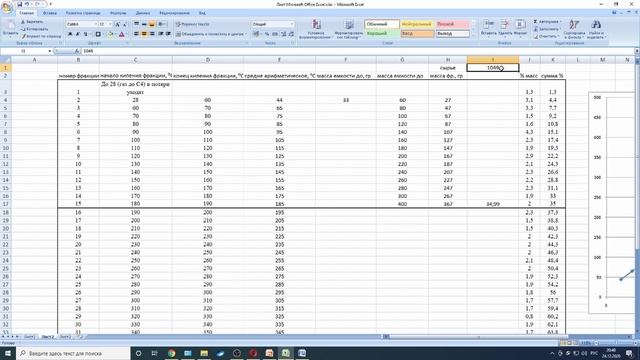The height and width of the screenshot is (360, 640).
Task: Apply the Нейтральный cell style
Action: pos(417,24)
